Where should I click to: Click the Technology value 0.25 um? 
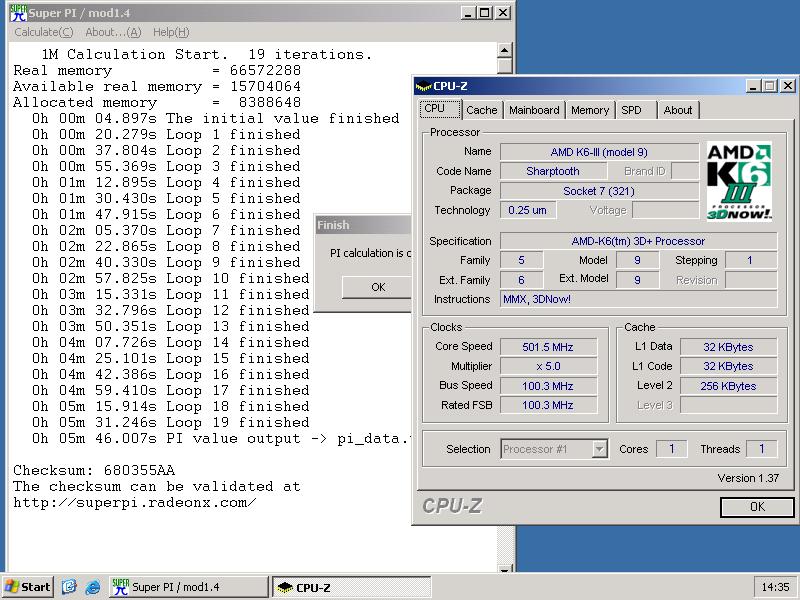point(528,210)
